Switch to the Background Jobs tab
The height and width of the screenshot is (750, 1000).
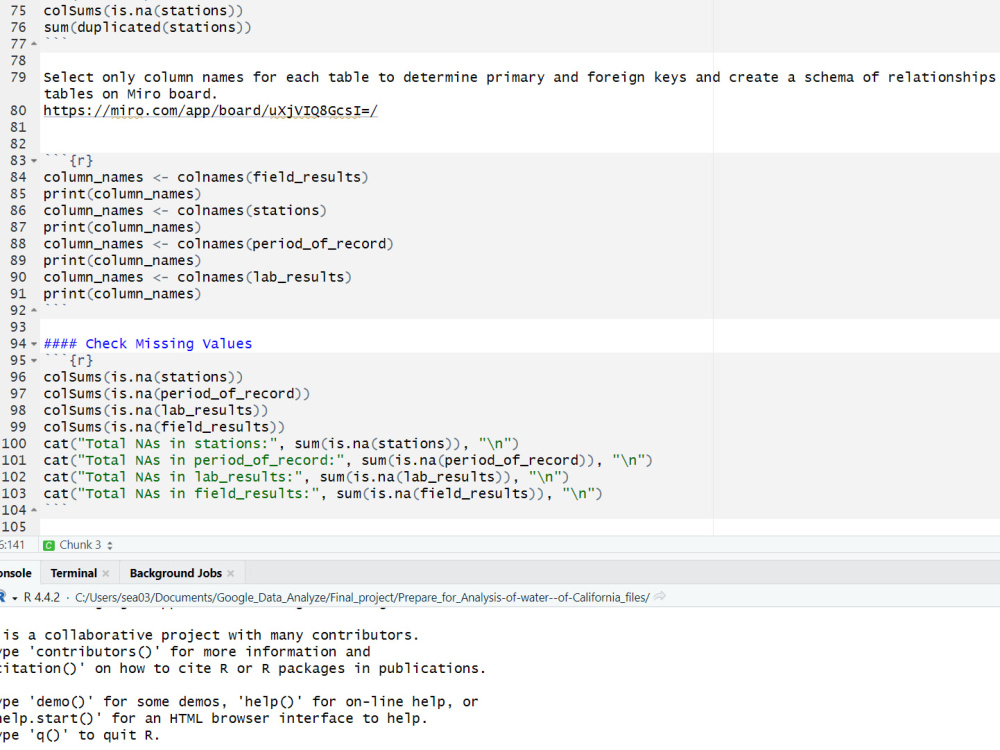[175, 573]
